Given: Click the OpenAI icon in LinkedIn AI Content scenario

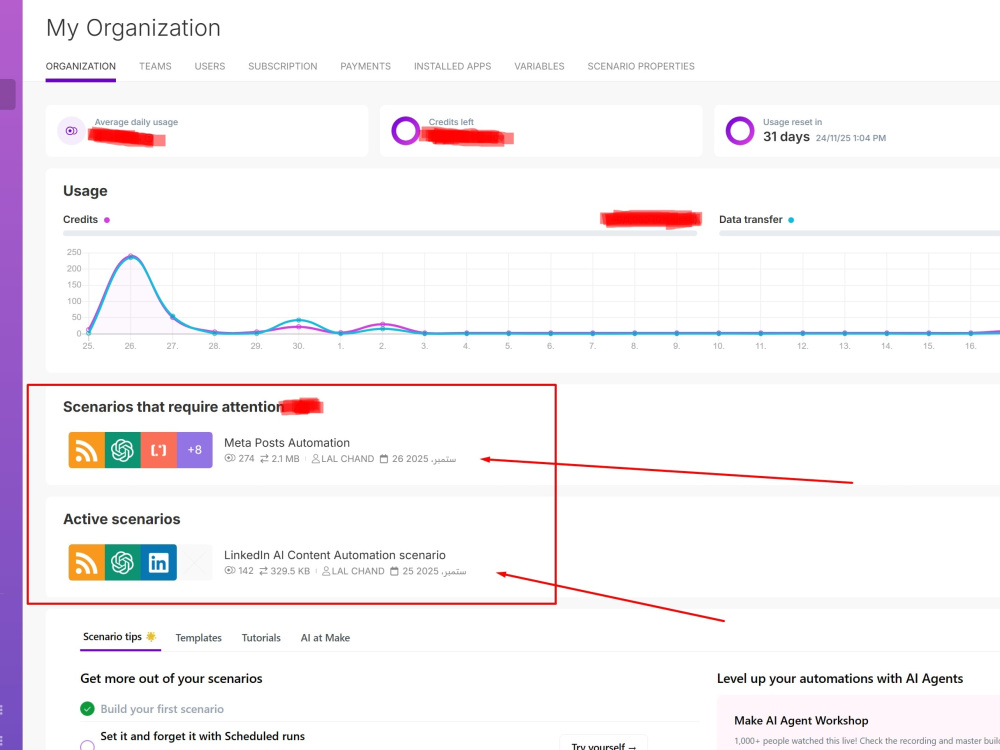Looking at the screenshot, I should pos(122,562).
